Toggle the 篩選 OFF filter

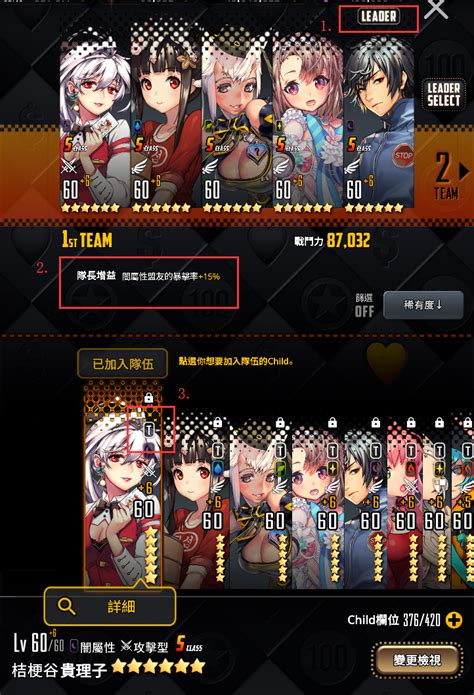click(x=364, y=305)
